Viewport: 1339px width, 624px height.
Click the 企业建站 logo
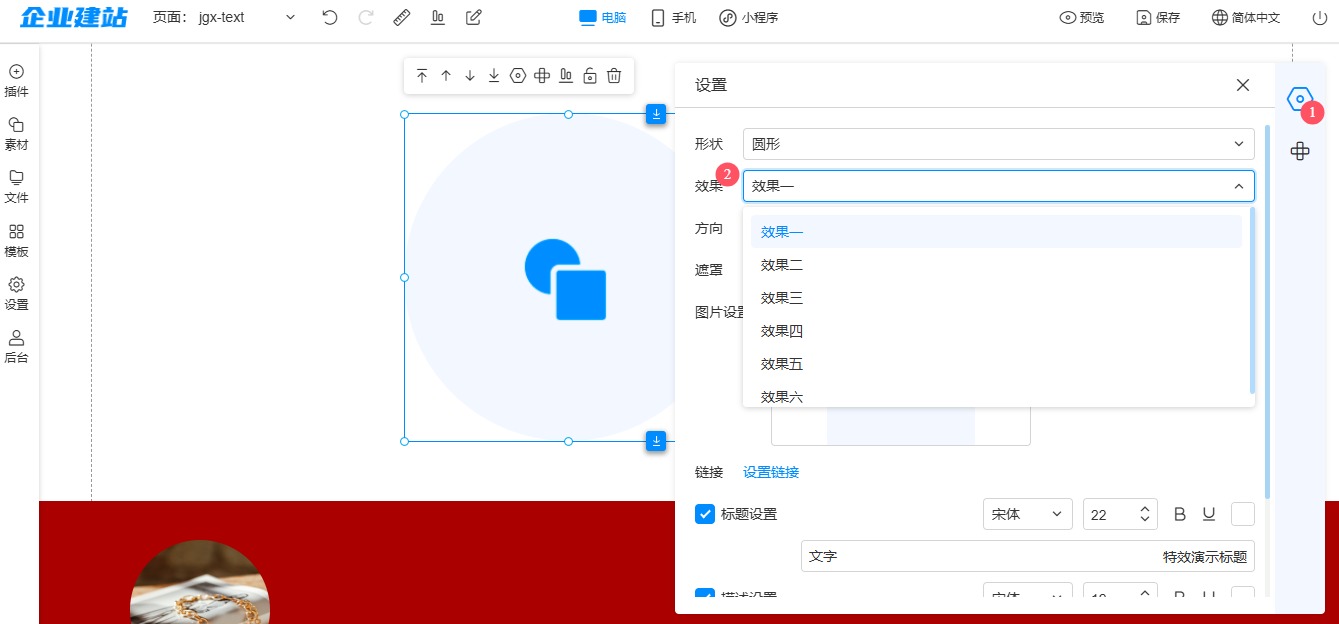(x=73, y=17)
